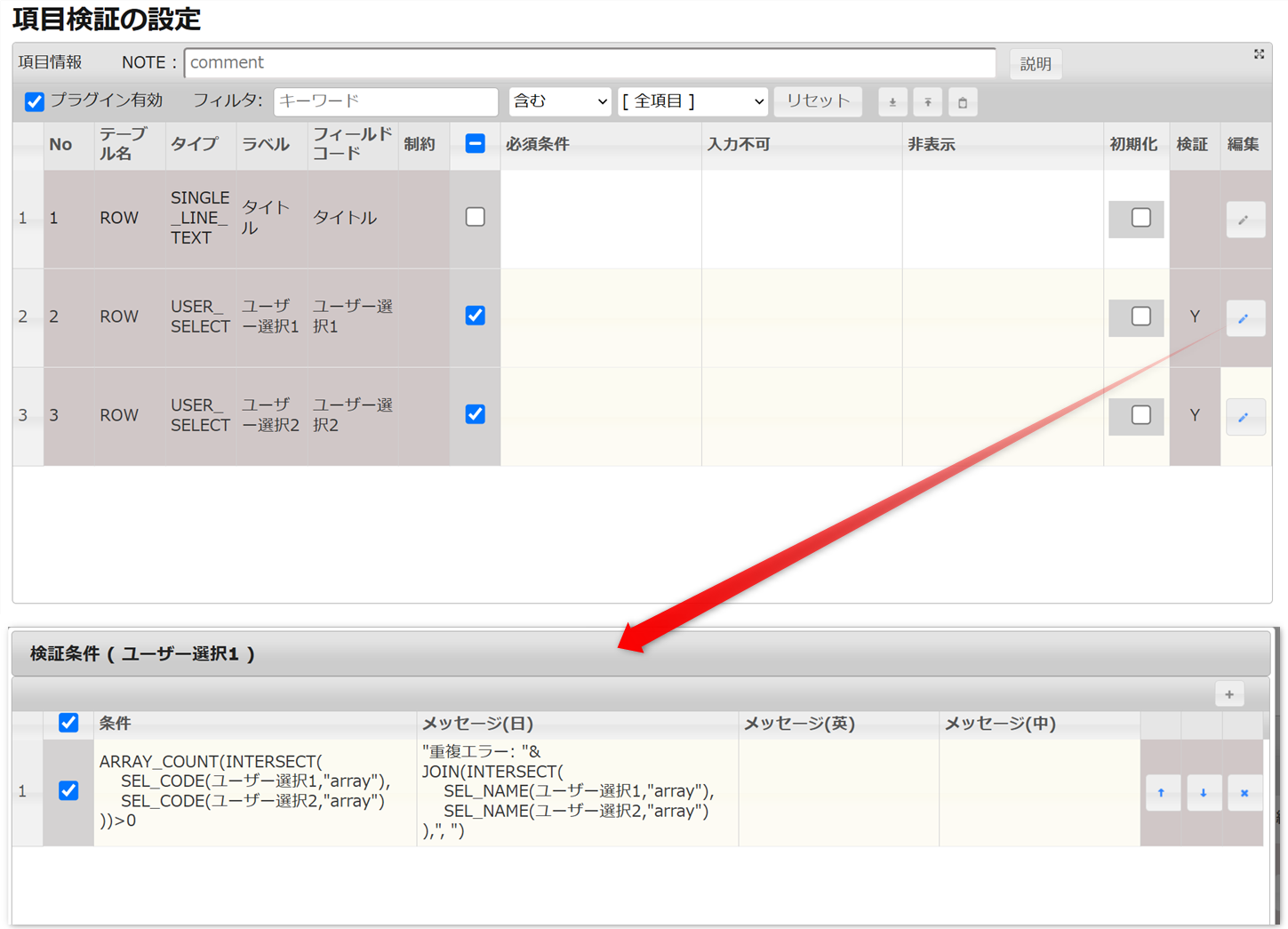The image size is (1288, 929).
Task: Click pencil edit icon for ユーザー選択2 row
Action: (x=1244, y=417)
